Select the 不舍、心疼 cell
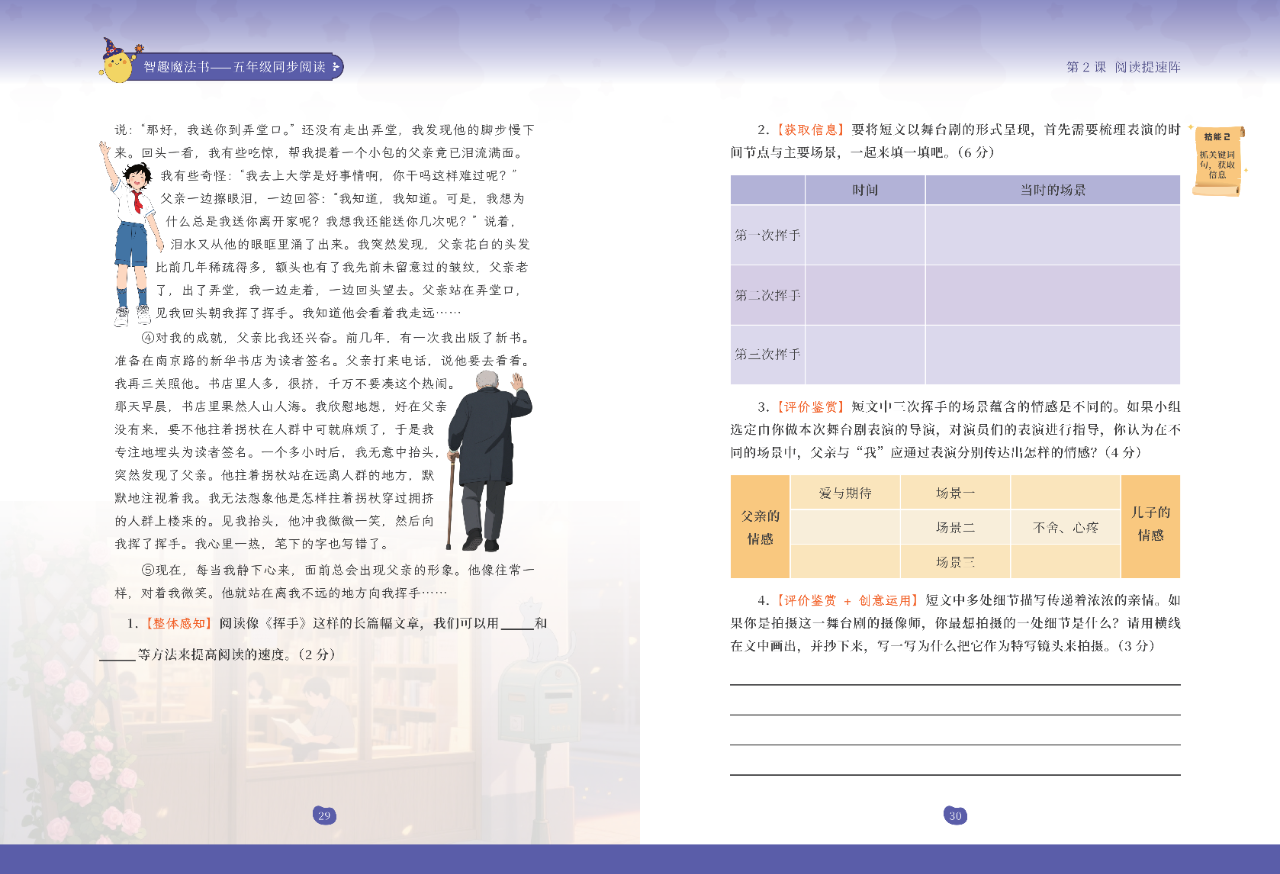Screen dimensions: 1280x874 [1065, 526]
